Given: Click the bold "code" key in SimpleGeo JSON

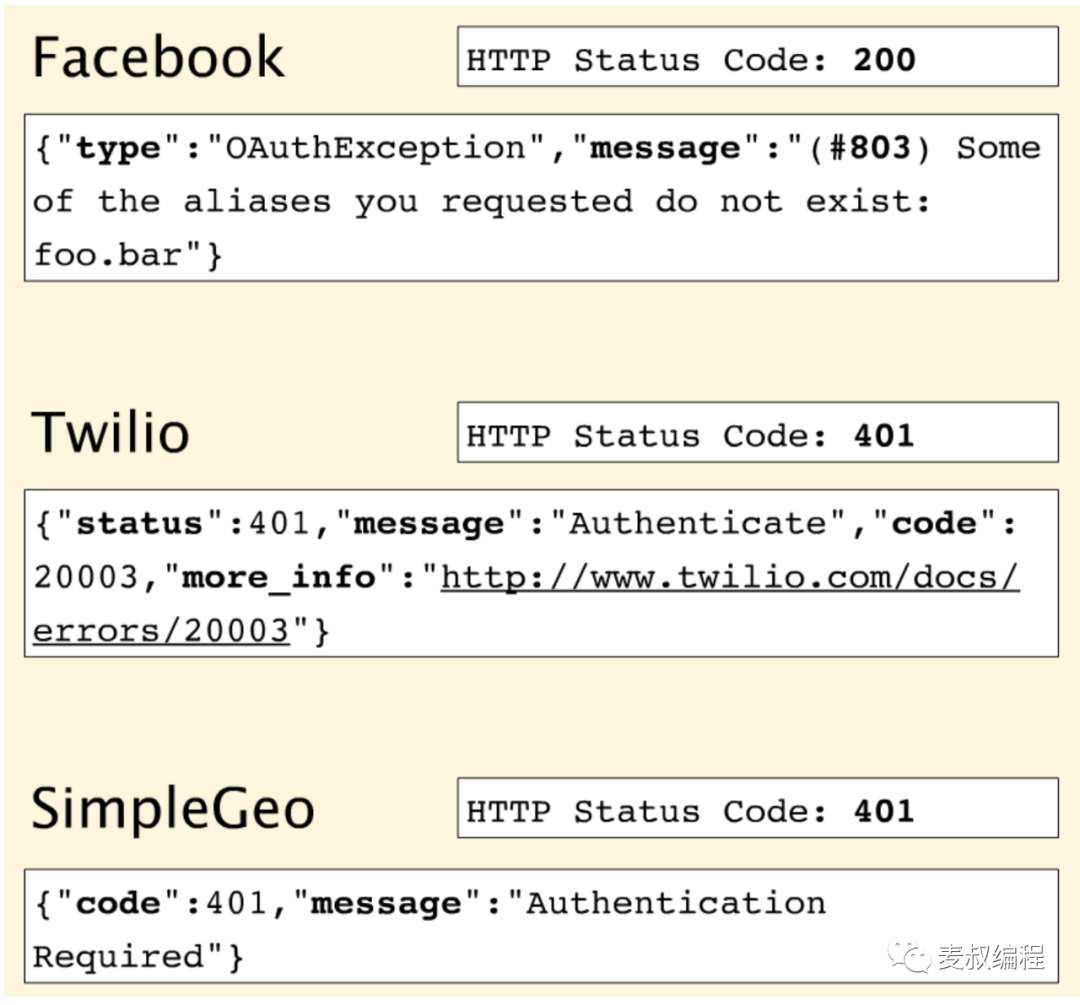Looking at the screenshot, I should point(118,904).
